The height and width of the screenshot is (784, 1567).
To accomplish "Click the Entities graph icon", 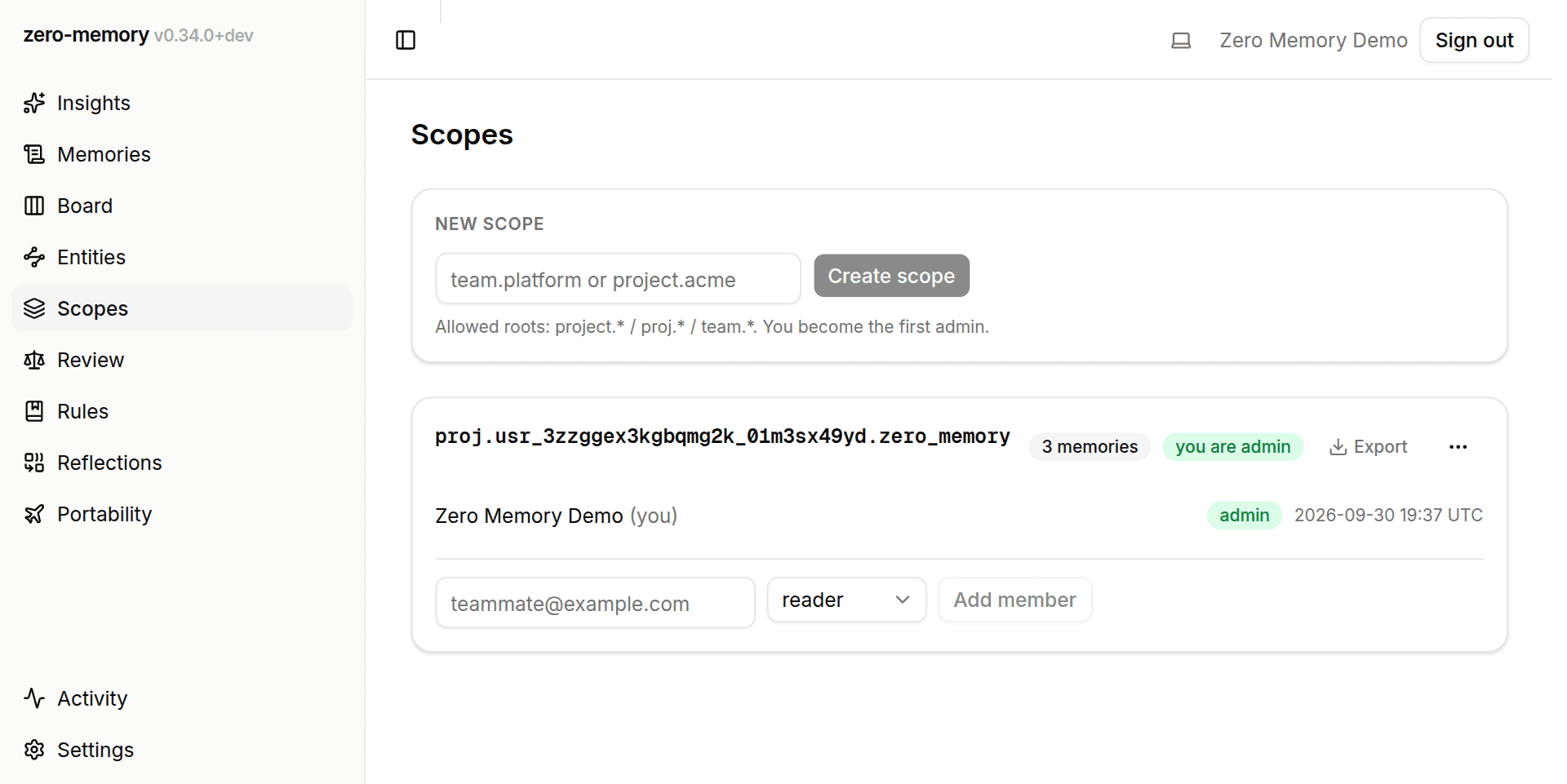I will pyautogui.click(x=34, y=257).
